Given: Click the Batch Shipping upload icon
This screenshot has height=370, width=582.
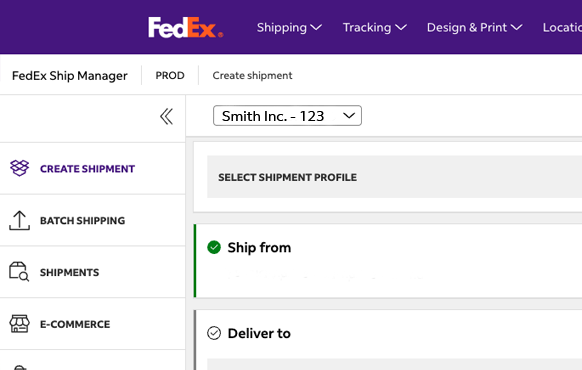Looking at the screenshot, I should (x=19, y=220).
